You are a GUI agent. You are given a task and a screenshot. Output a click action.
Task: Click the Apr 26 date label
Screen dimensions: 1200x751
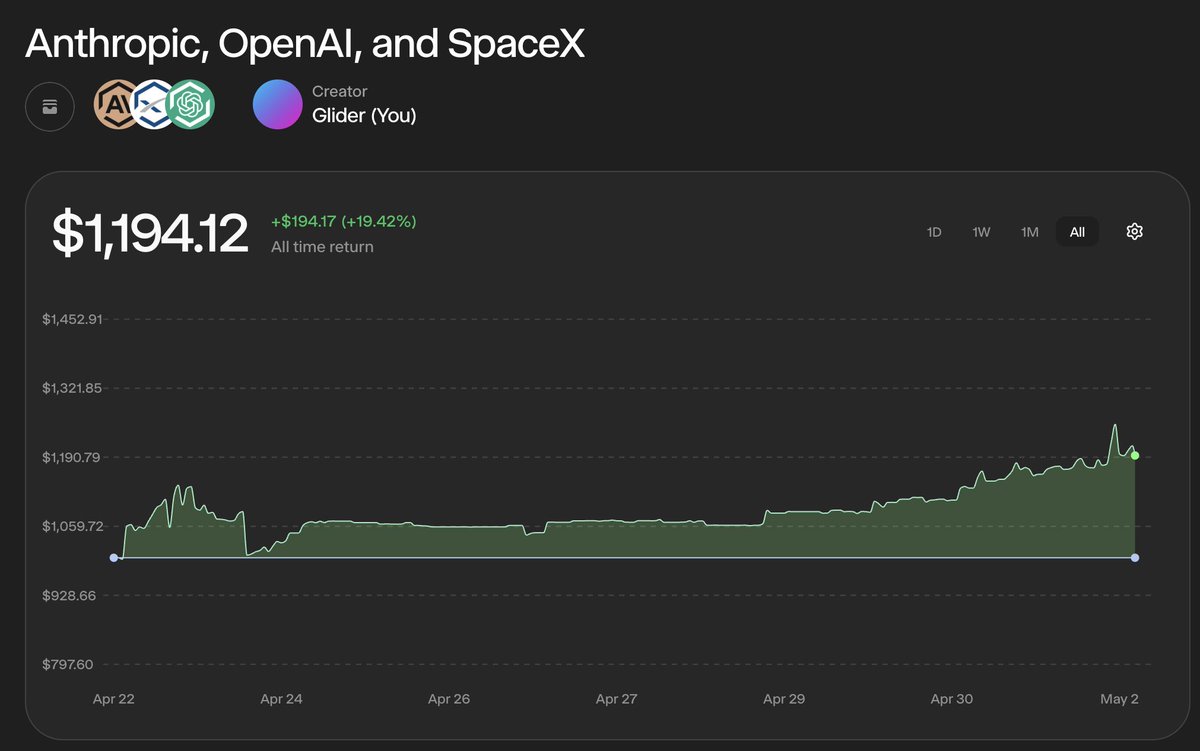click(x=449, y=700)
